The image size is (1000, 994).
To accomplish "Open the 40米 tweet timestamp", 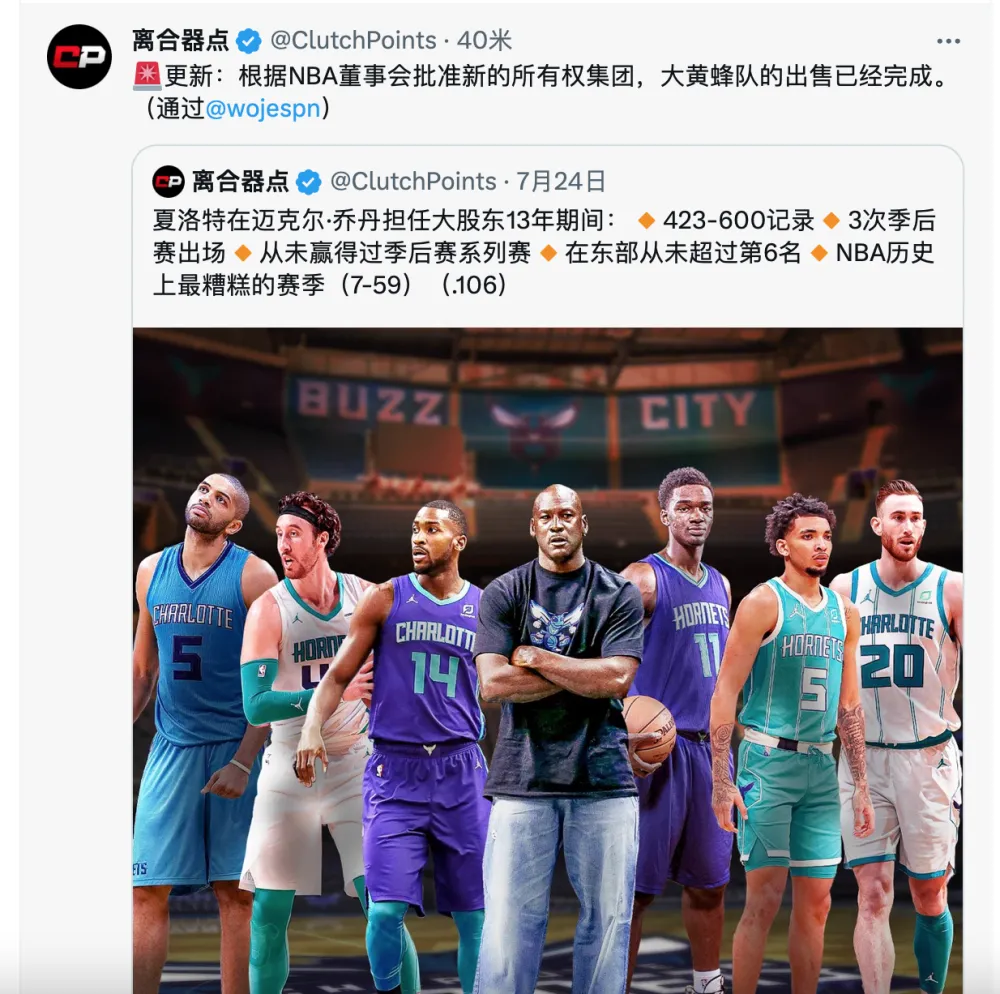I will [484, 41].
